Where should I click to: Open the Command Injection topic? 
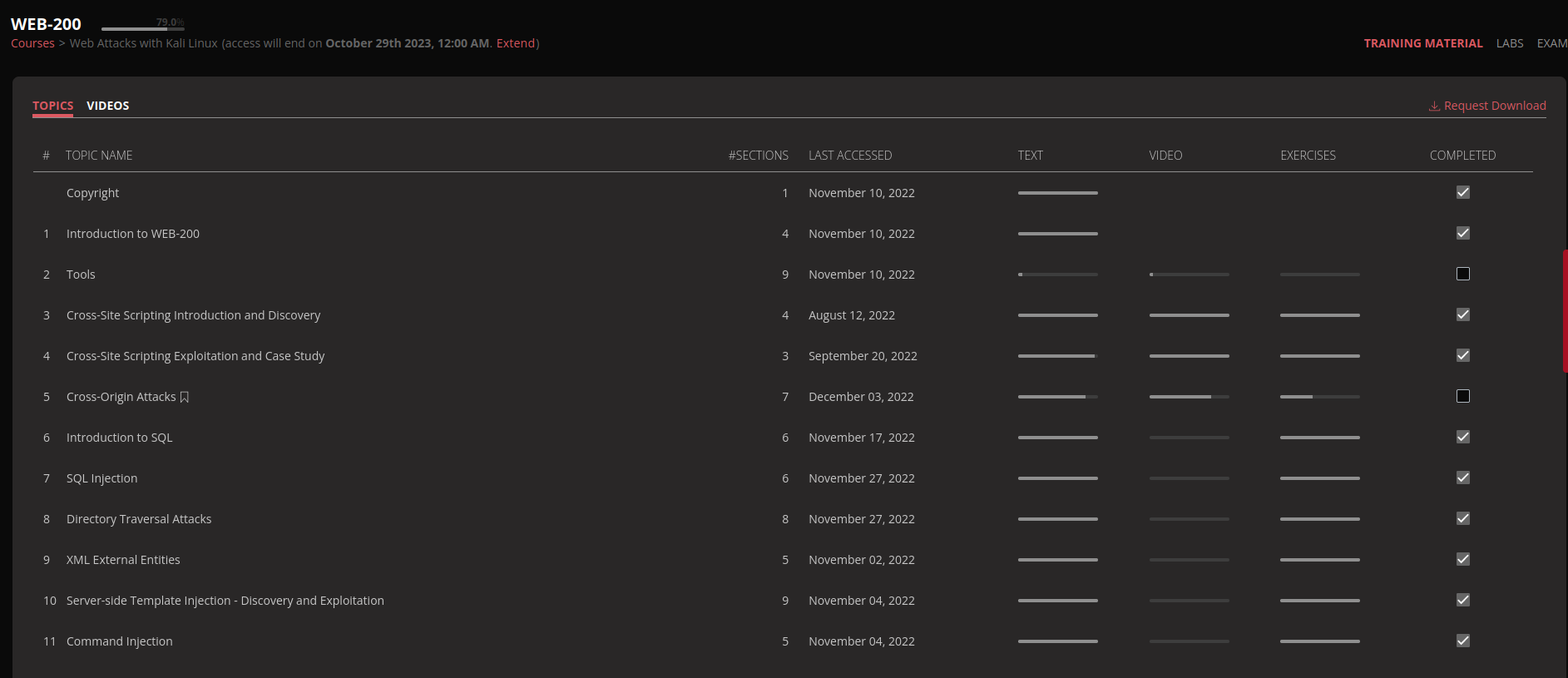[x=120, y=641]
